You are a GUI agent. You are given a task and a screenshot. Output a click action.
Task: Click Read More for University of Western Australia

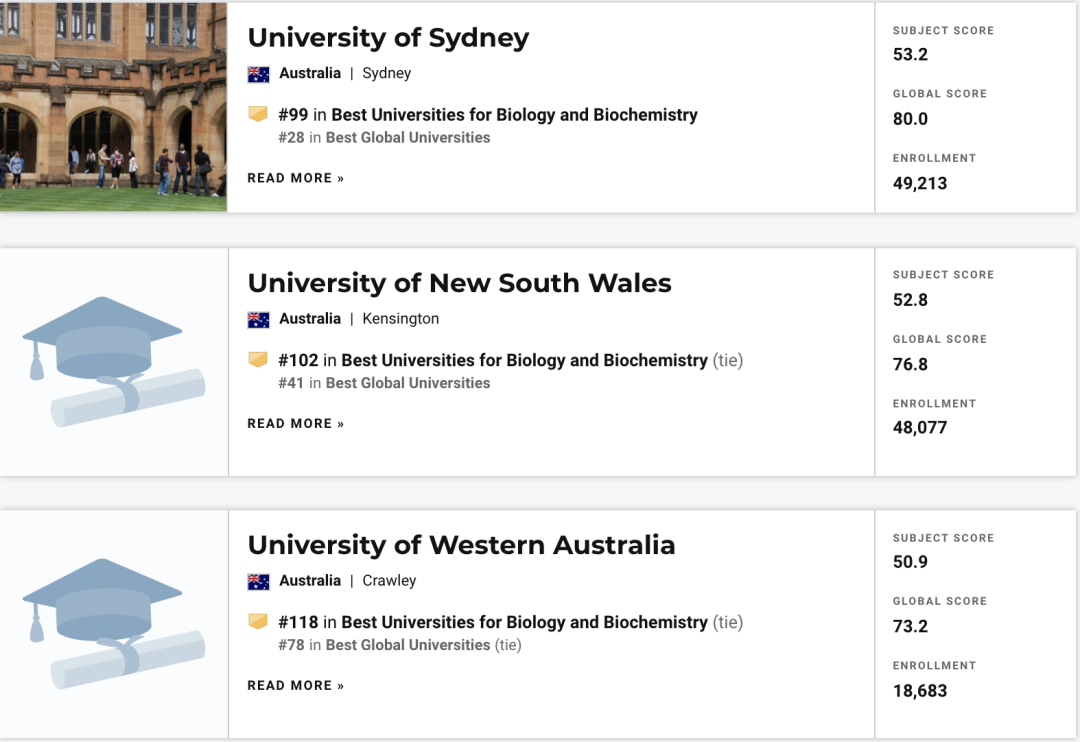[295, 685]
